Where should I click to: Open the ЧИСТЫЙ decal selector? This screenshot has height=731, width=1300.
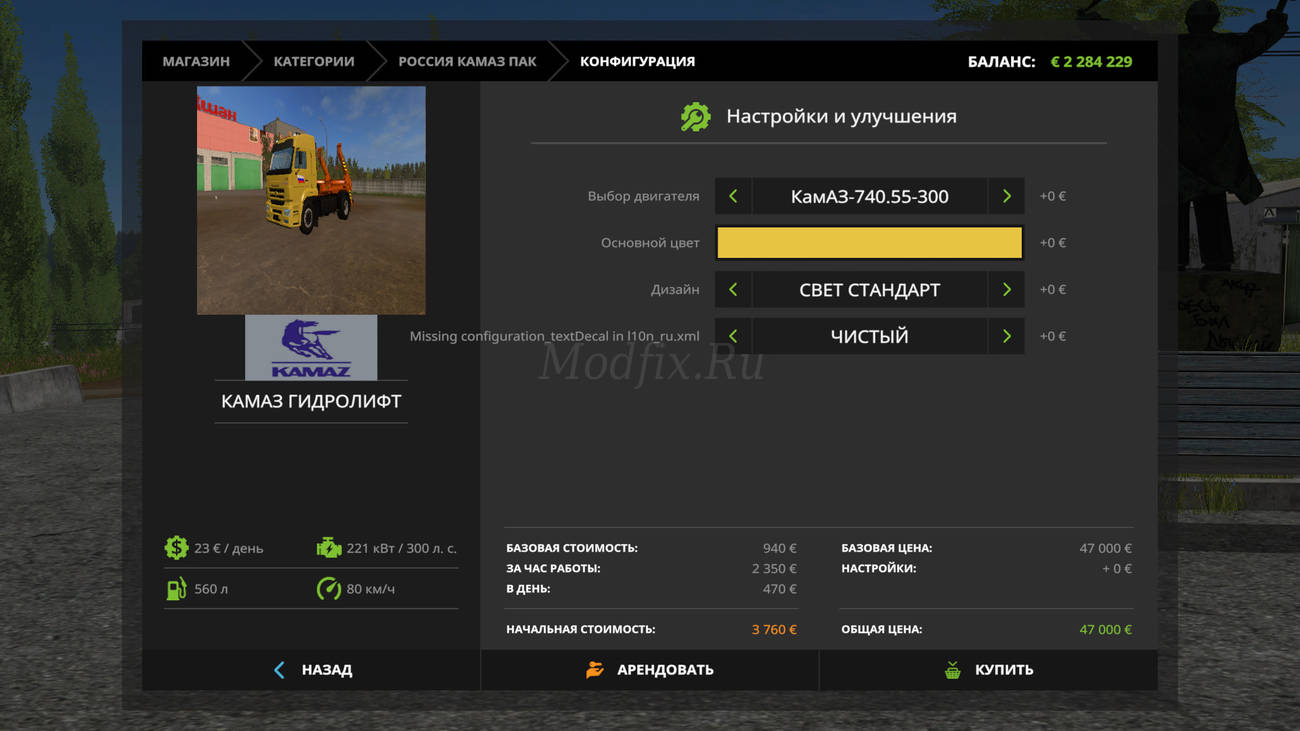pyautogui.click(x=869, y=336)
